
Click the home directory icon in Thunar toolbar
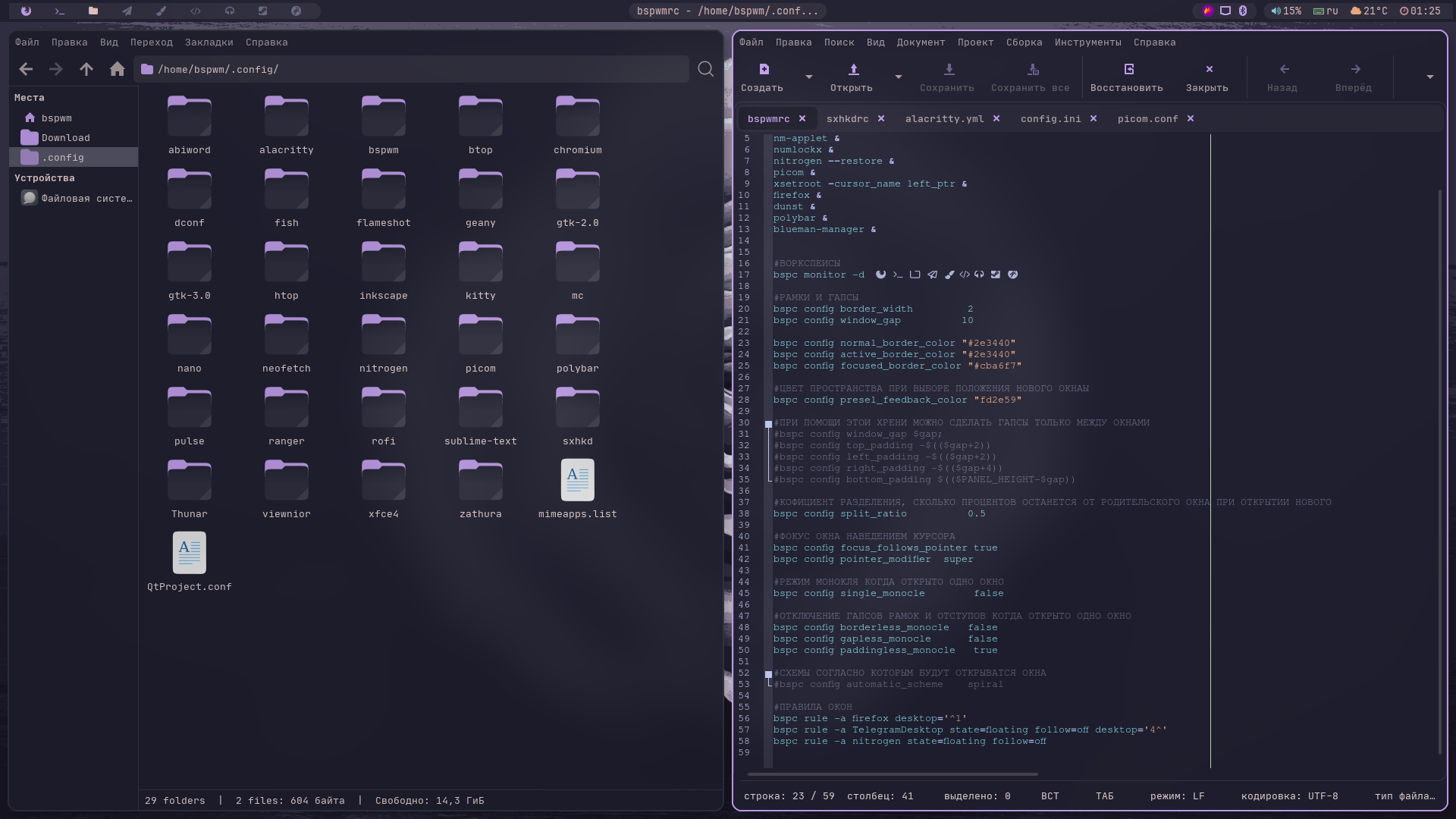(x=117, y=69)
